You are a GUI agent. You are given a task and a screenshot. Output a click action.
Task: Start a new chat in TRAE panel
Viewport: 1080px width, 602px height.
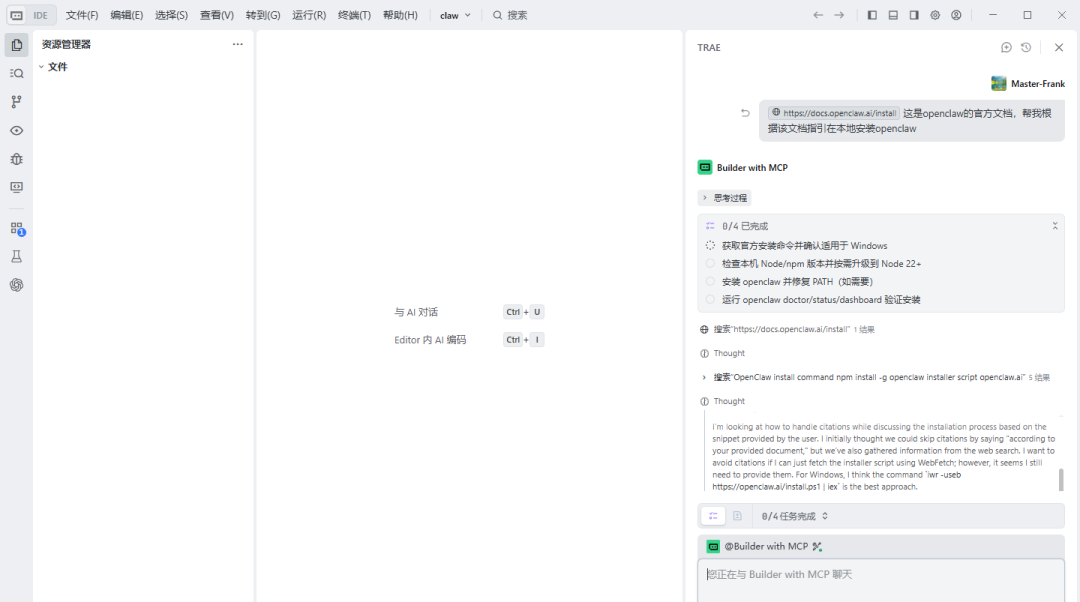click(1006, 48)
